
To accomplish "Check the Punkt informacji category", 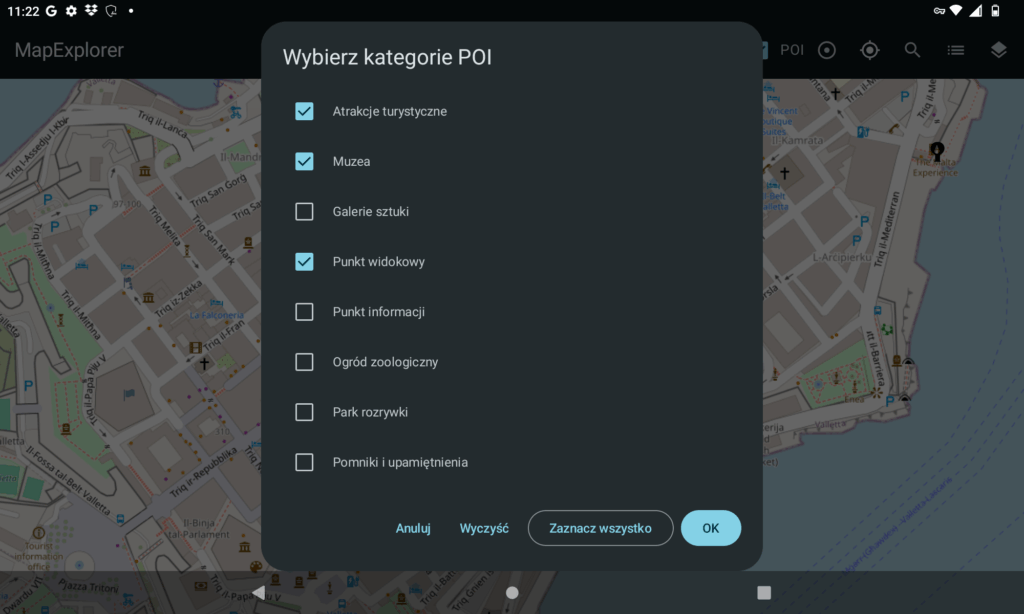I will (305, 312).
